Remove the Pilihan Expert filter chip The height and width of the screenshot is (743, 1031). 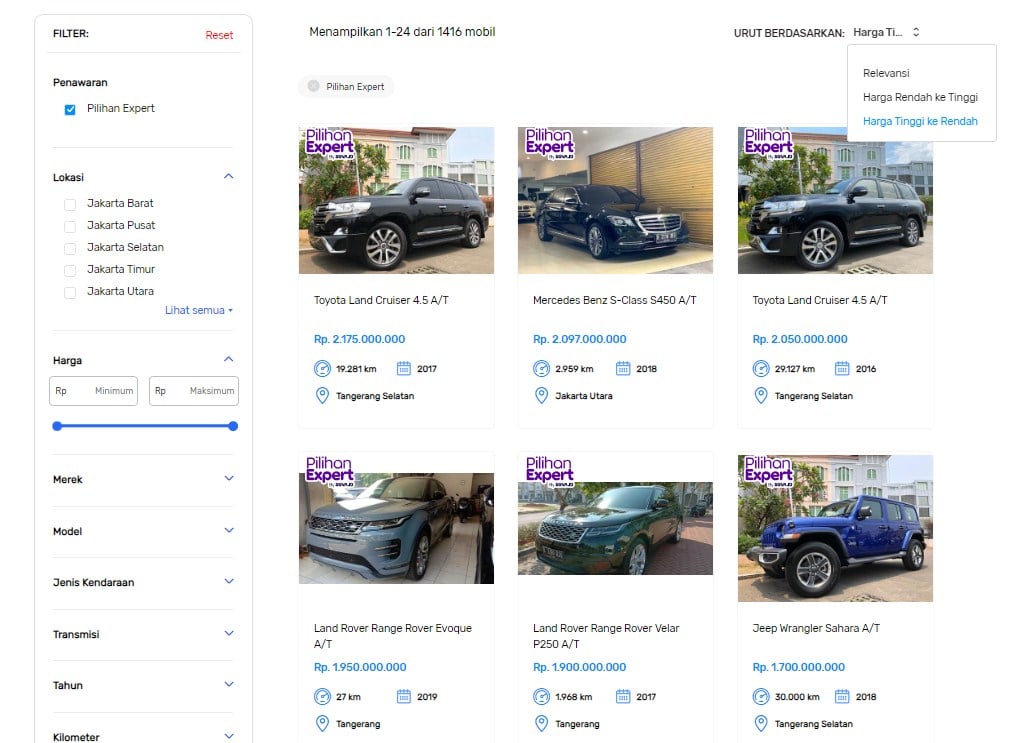click(313, 86)
